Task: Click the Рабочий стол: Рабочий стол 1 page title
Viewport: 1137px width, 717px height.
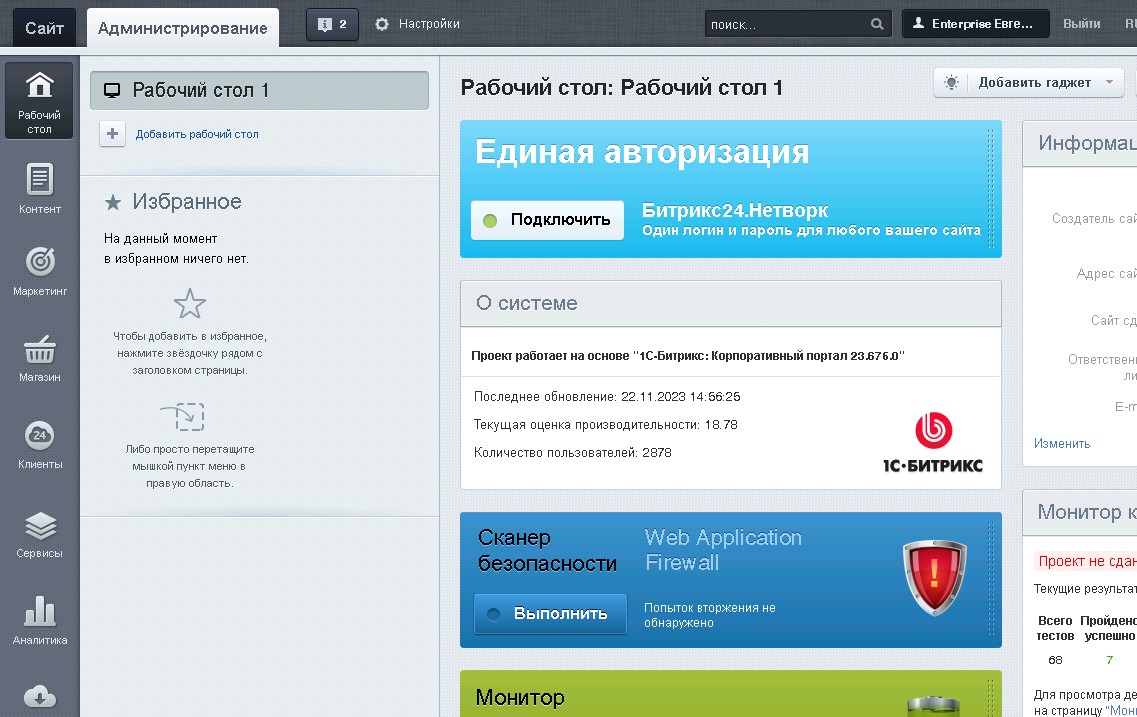Action: [621, 88]
